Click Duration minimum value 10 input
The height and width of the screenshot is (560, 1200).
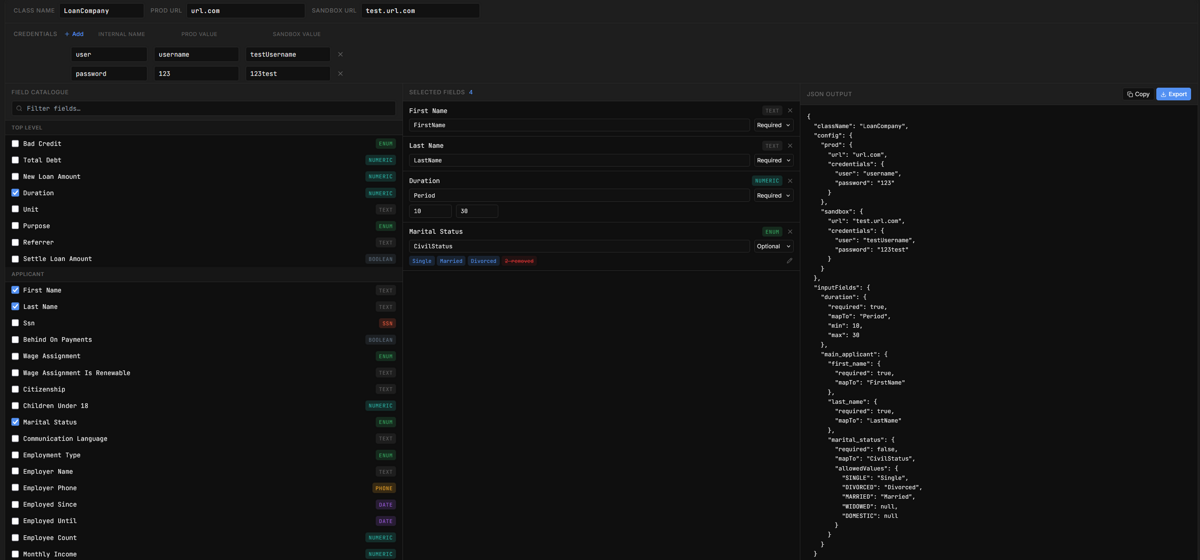coord(430,211)
